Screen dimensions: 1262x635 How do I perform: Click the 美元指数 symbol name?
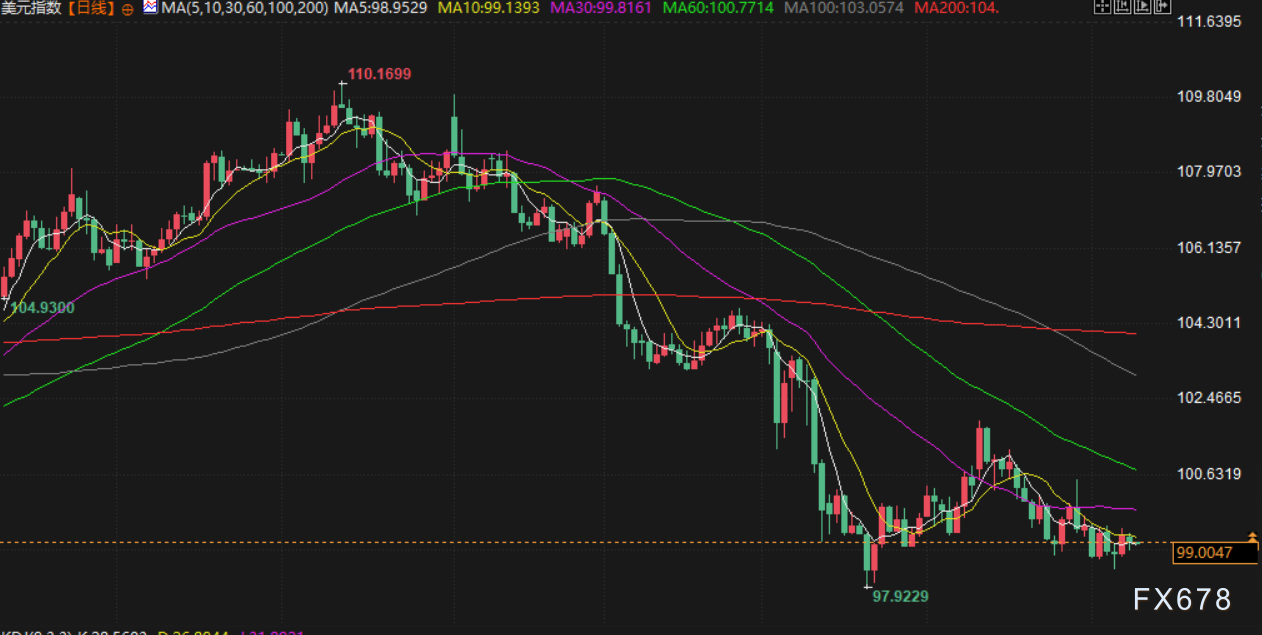click(x=30, y=8)
